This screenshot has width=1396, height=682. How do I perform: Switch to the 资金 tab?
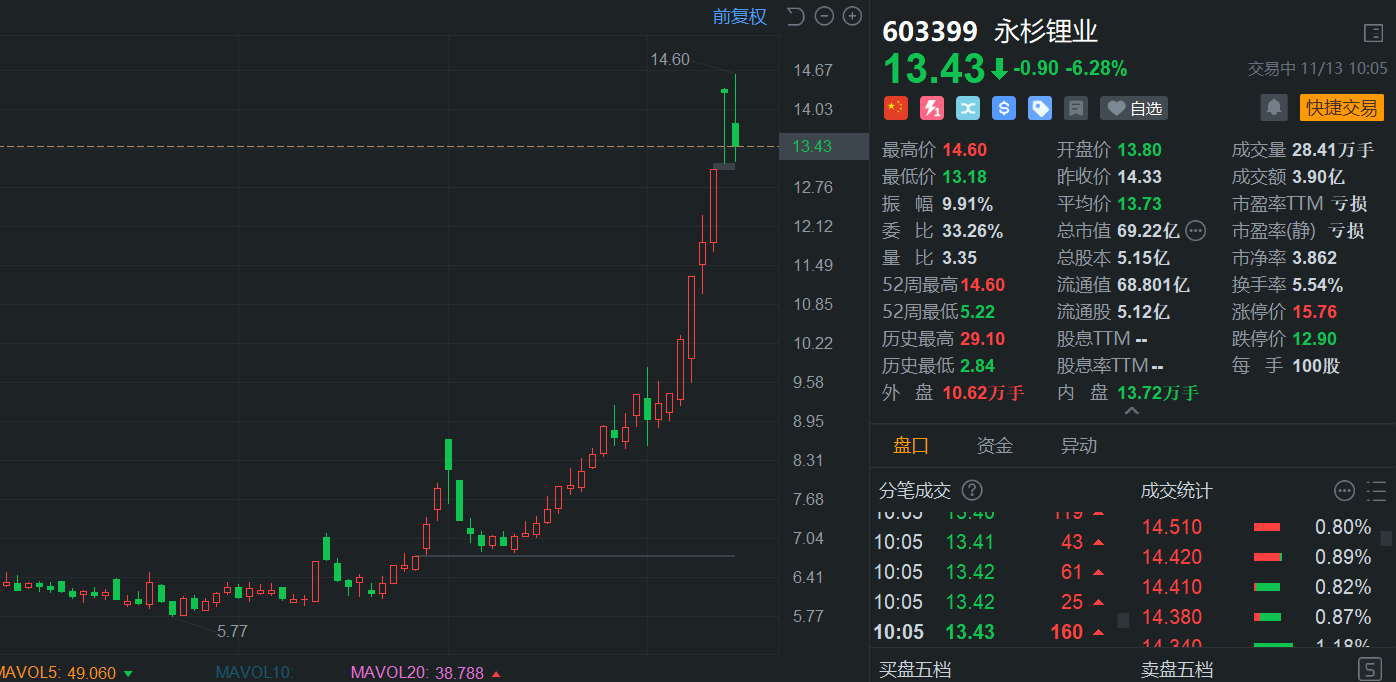995,446
